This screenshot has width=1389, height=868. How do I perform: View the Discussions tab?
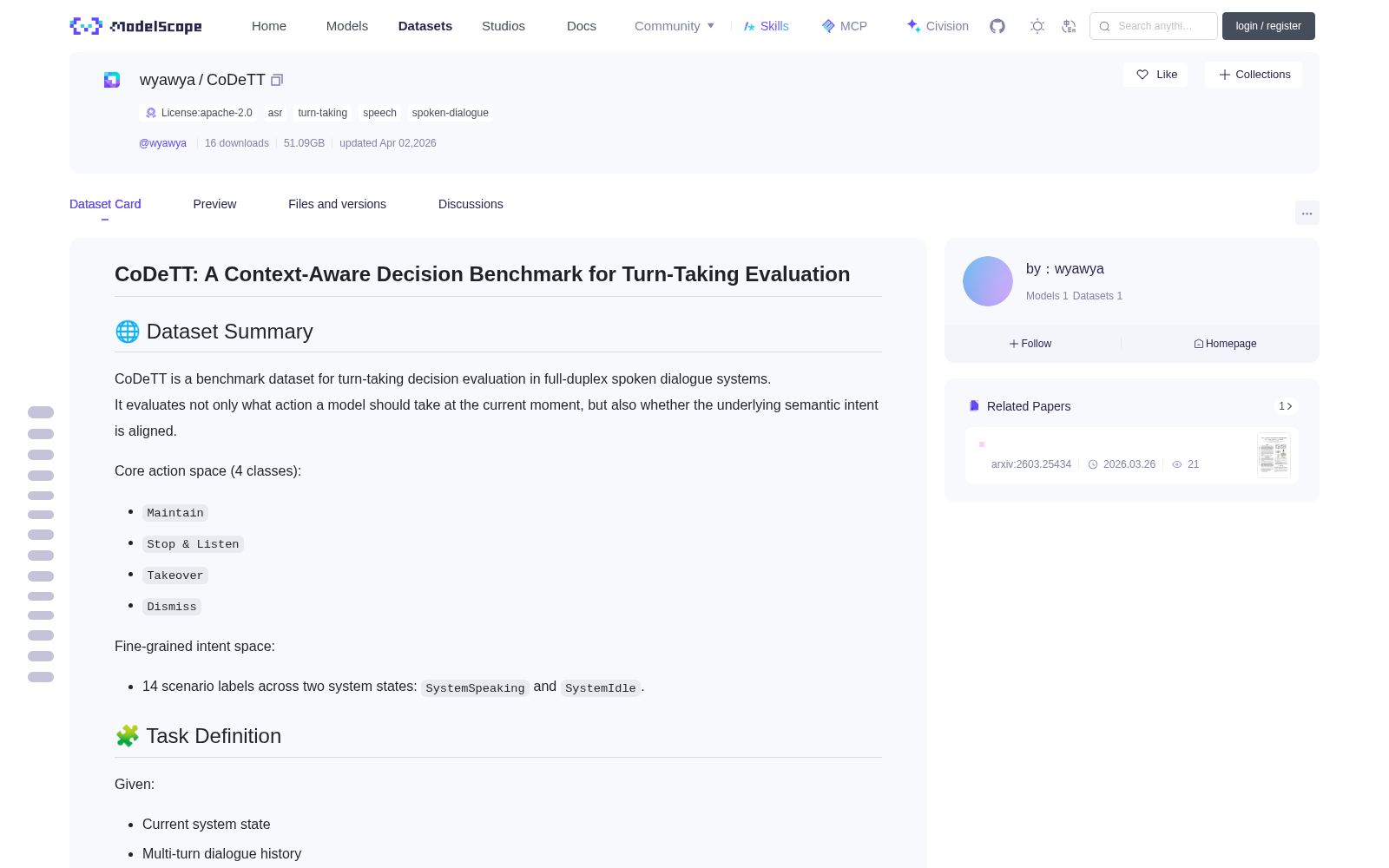pyautogui.click(x=471, y=204)
